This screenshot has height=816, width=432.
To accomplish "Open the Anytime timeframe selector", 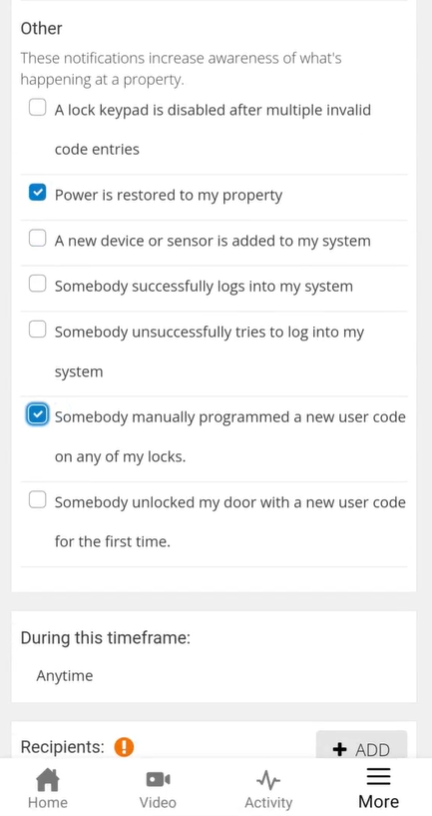I will (x=213, y=676).
